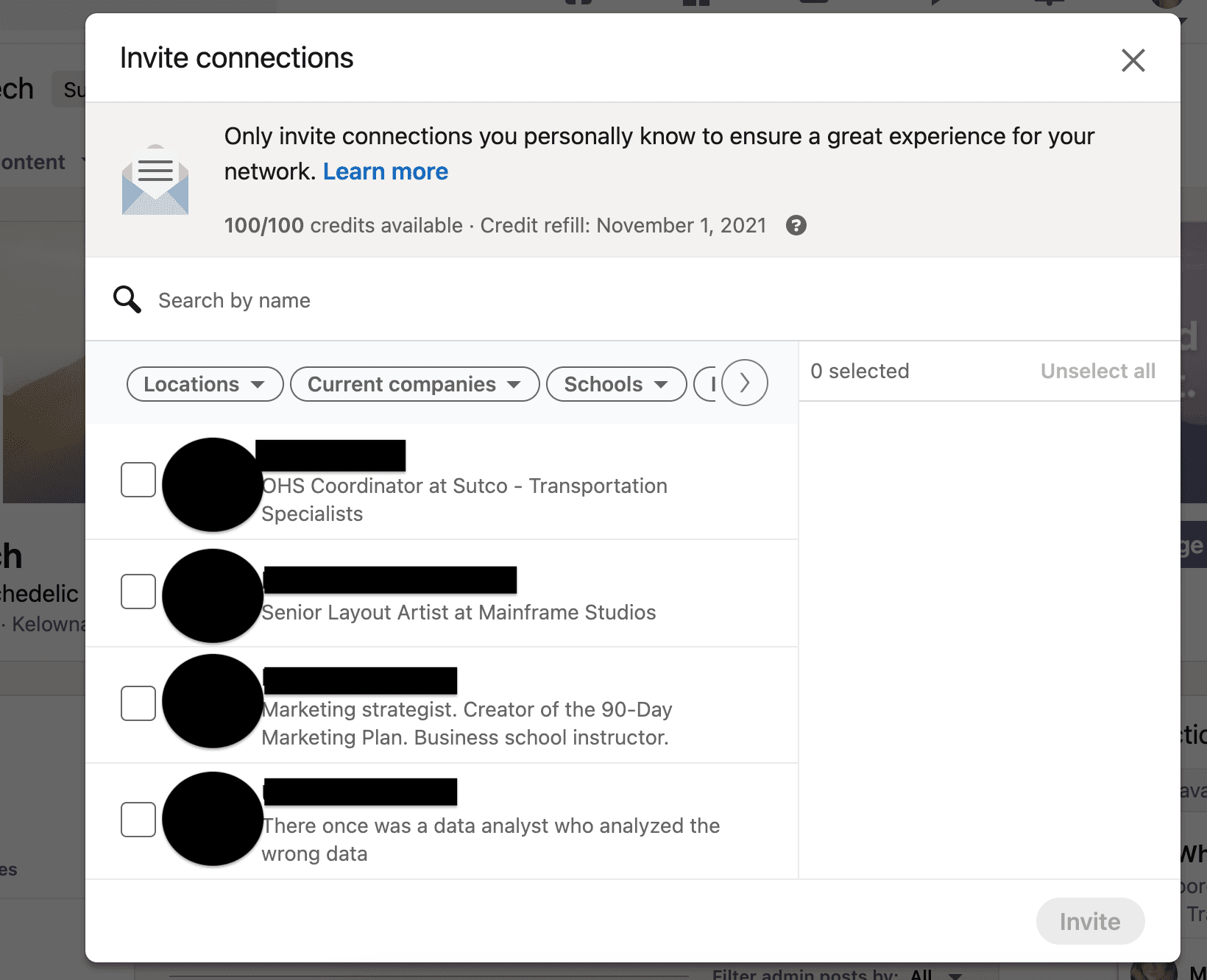1207x980 pixels.
Task: Open the Schools filter dropdown
Action: (x=616, y=383)
